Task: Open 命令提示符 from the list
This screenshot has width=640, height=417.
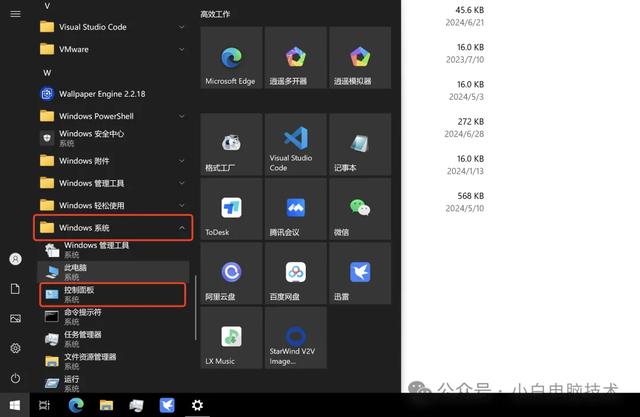Action: (x=113, y=317)
